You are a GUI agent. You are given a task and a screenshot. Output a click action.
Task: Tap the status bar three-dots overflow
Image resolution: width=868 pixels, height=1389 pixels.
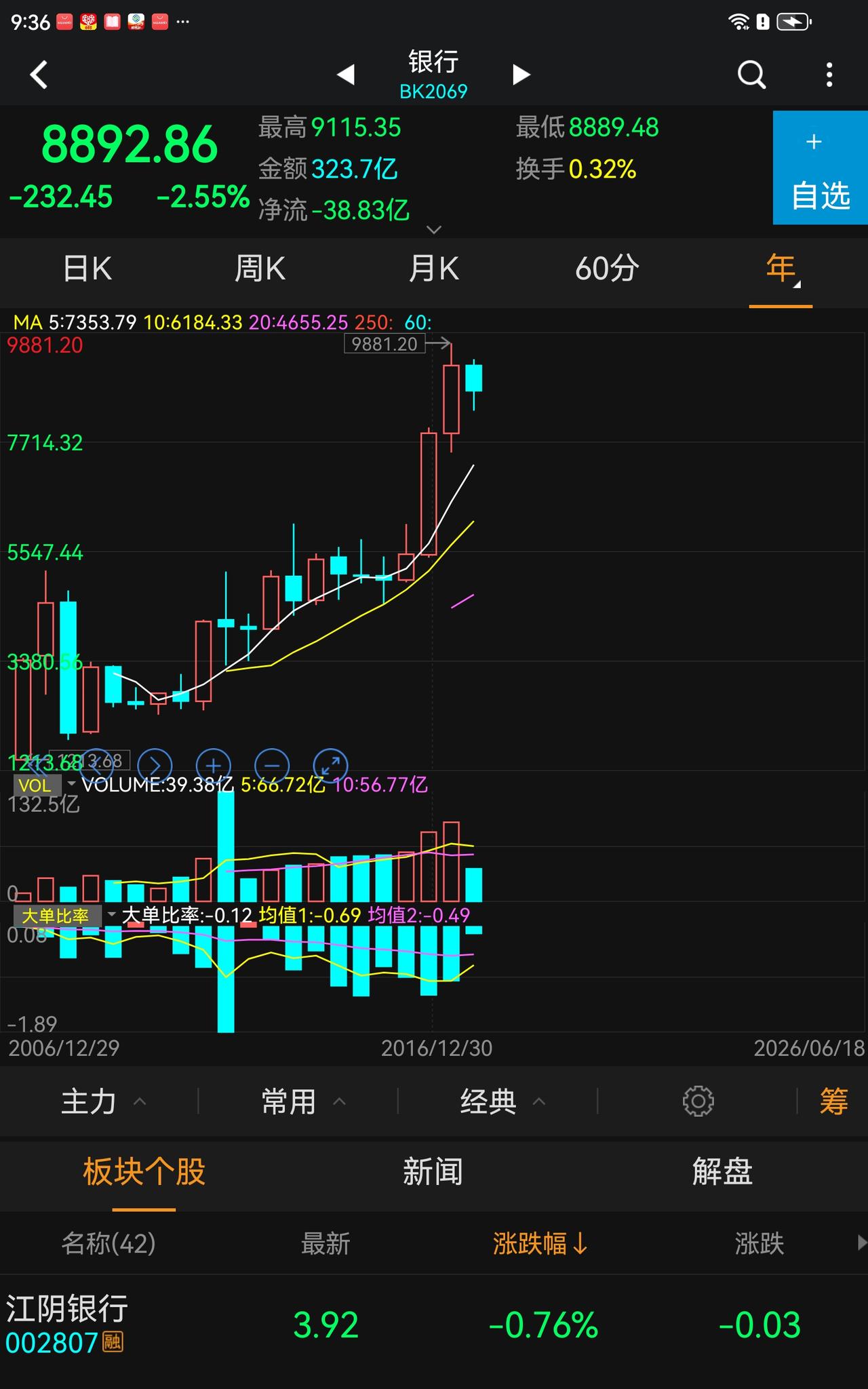(182, 22)
